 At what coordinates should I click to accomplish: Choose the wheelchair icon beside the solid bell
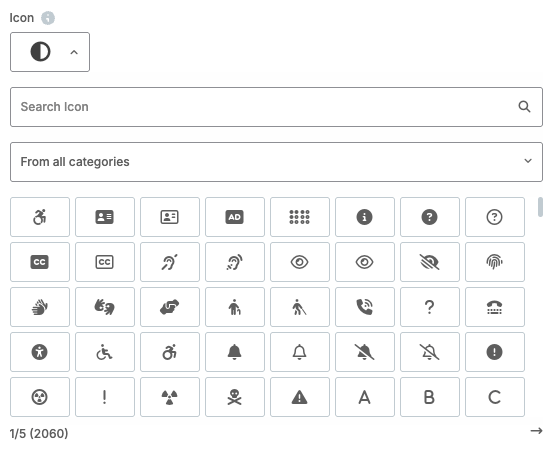(x=170, y=352)
